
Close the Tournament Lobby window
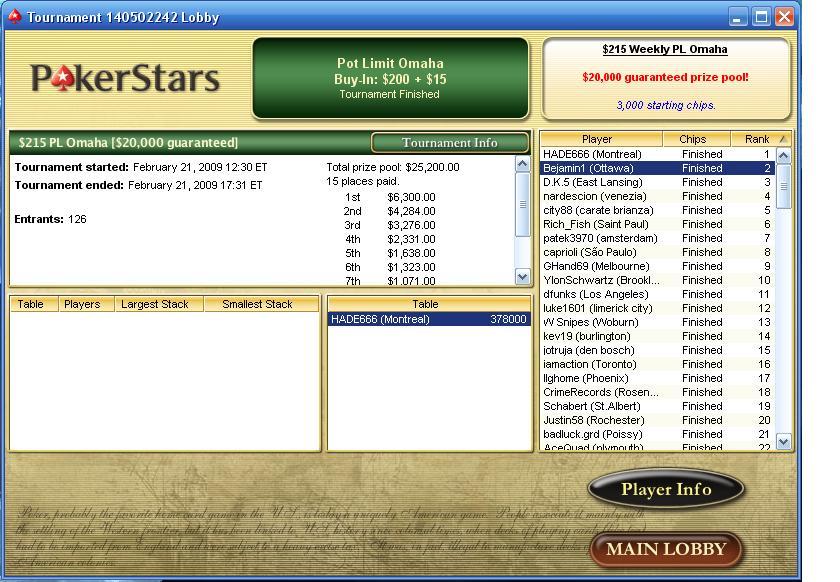(785, 17)
